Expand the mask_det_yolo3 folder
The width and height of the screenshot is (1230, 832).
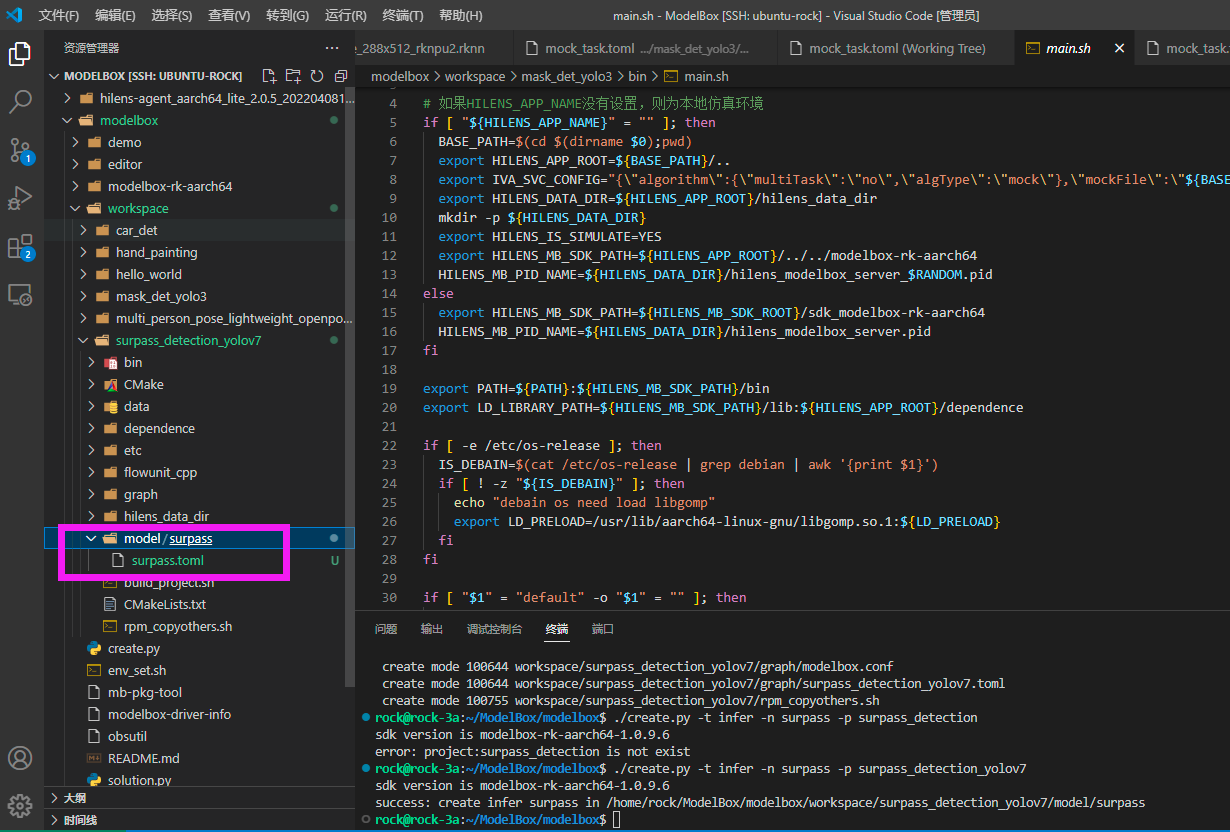[x=162, y=296]
